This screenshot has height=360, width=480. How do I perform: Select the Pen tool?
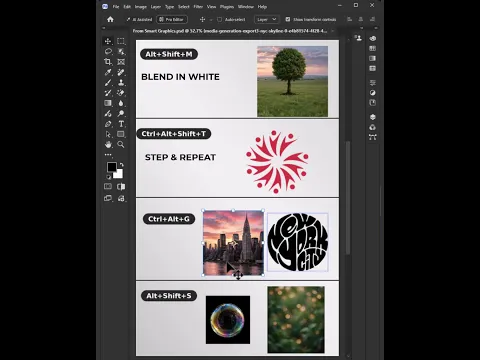coord(108,124)
